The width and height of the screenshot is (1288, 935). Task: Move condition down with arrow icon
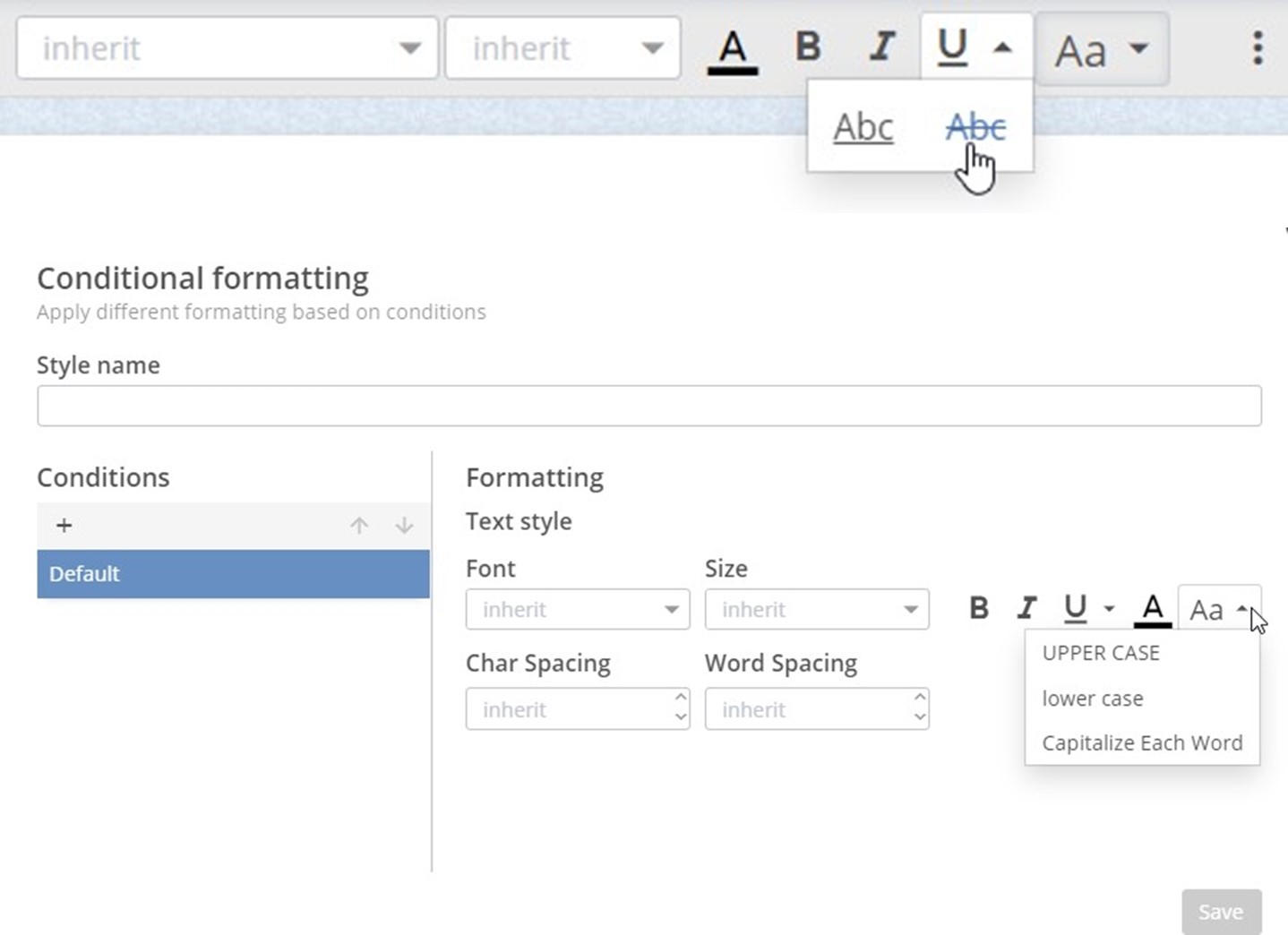point(404,526)
